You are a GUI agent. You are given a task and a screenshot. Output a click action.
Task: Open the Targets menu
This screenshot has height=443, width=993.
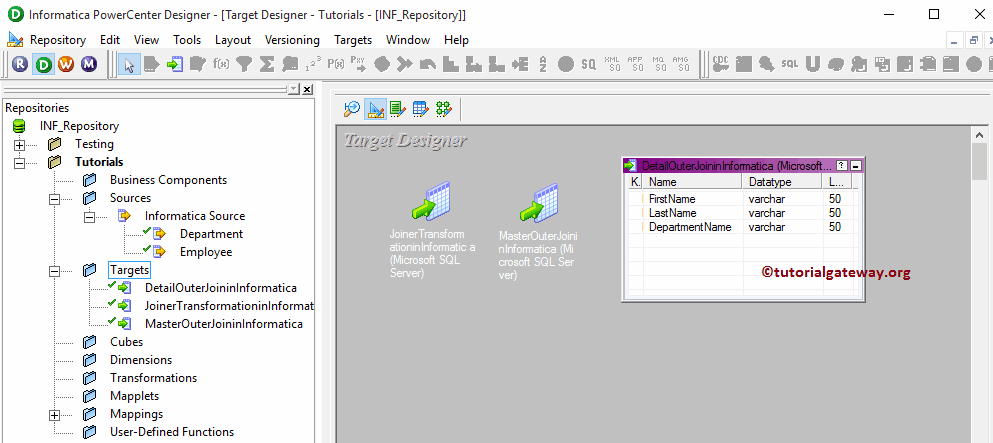(x=353, y=40)
